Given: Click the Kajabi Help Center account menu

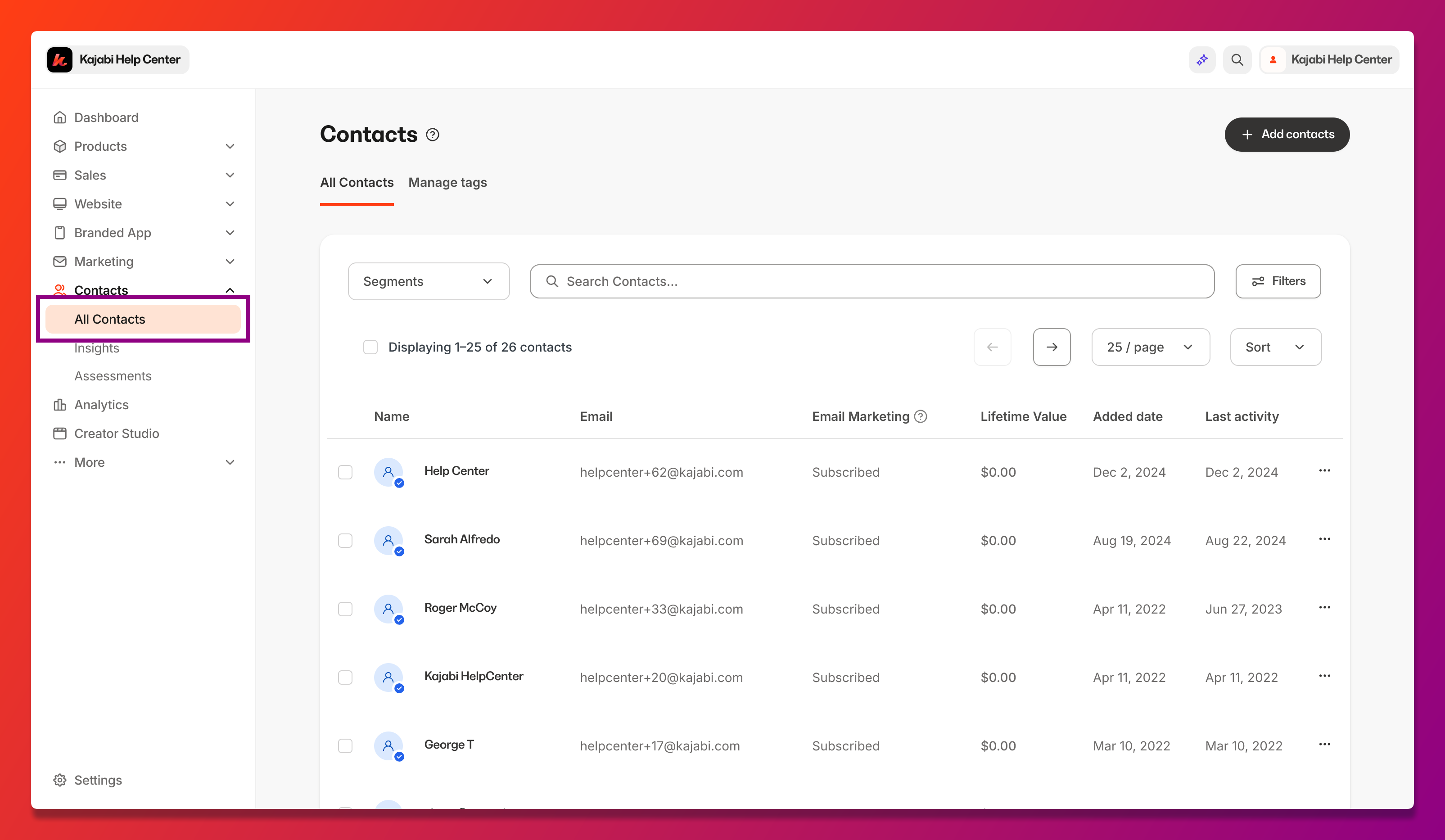Looking at the screenshot, I should pos(1329,59).
